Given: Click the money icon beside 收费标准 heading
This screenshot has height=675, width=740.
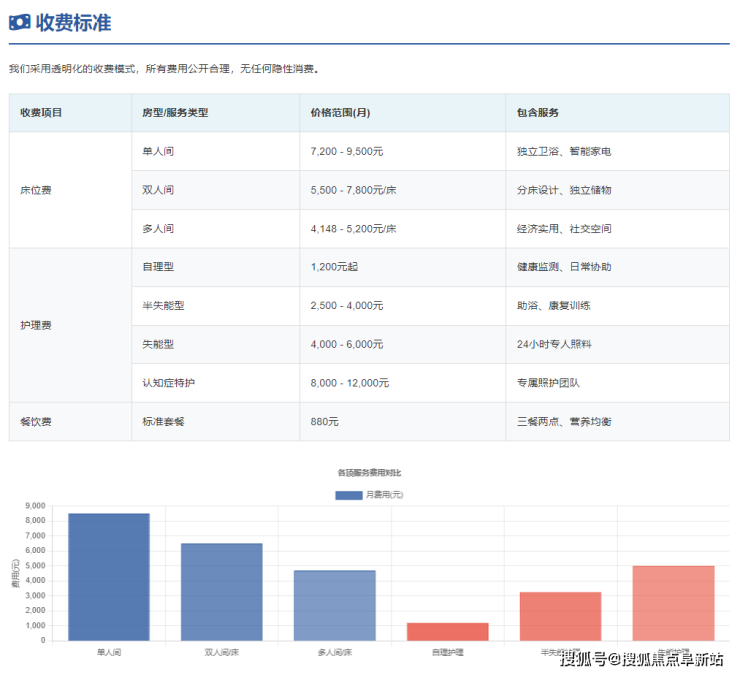Looking at the screenshot, I should (x=19, y=21).
